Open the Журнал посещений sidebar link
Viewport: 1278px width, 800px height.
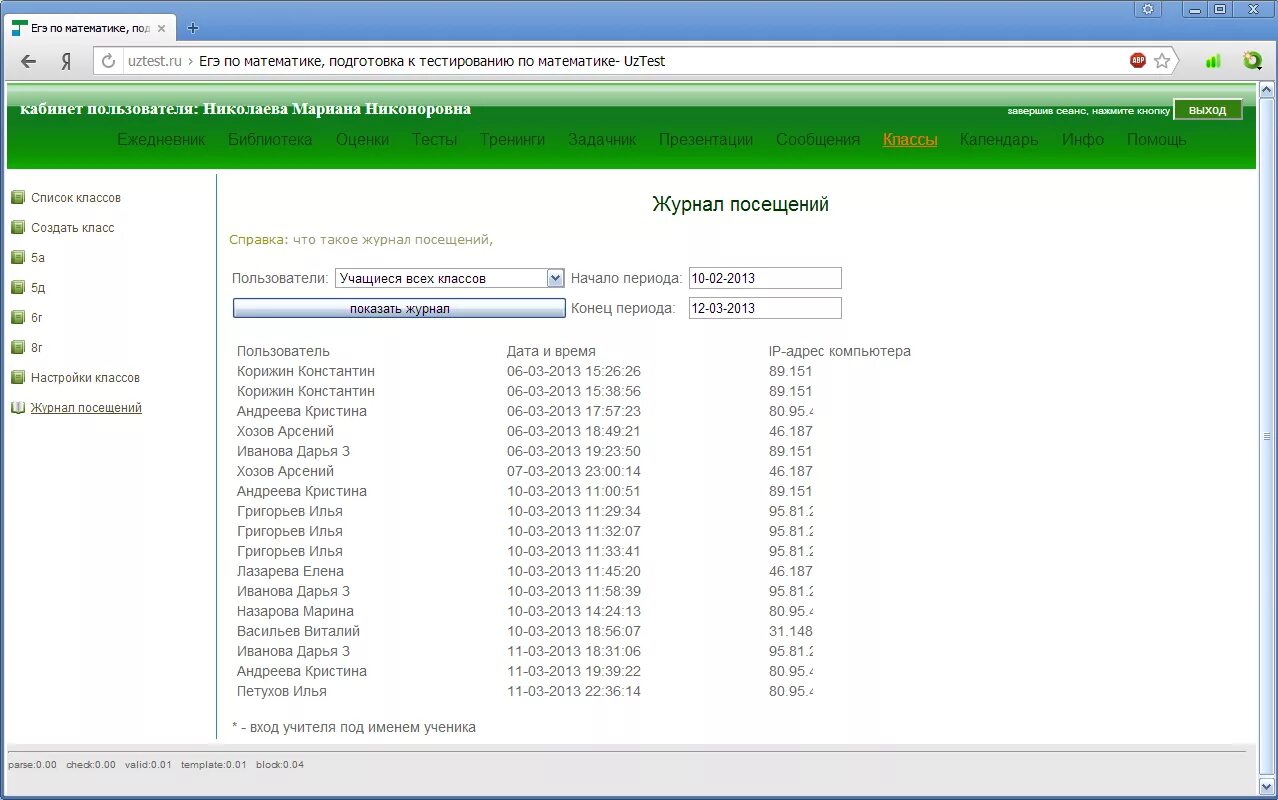point(86,408)
